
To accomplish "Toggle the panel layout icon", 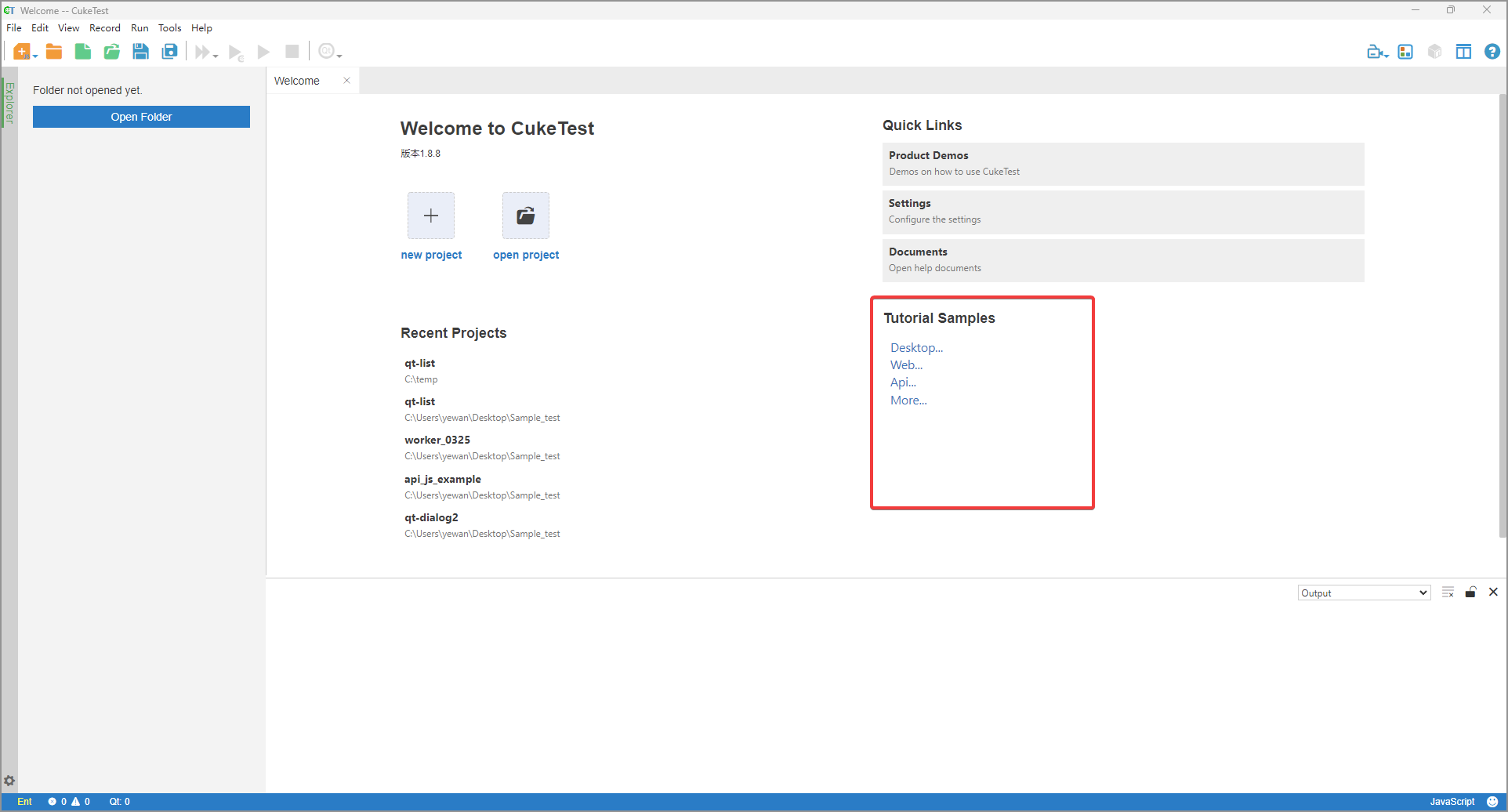I will 1463,52.
